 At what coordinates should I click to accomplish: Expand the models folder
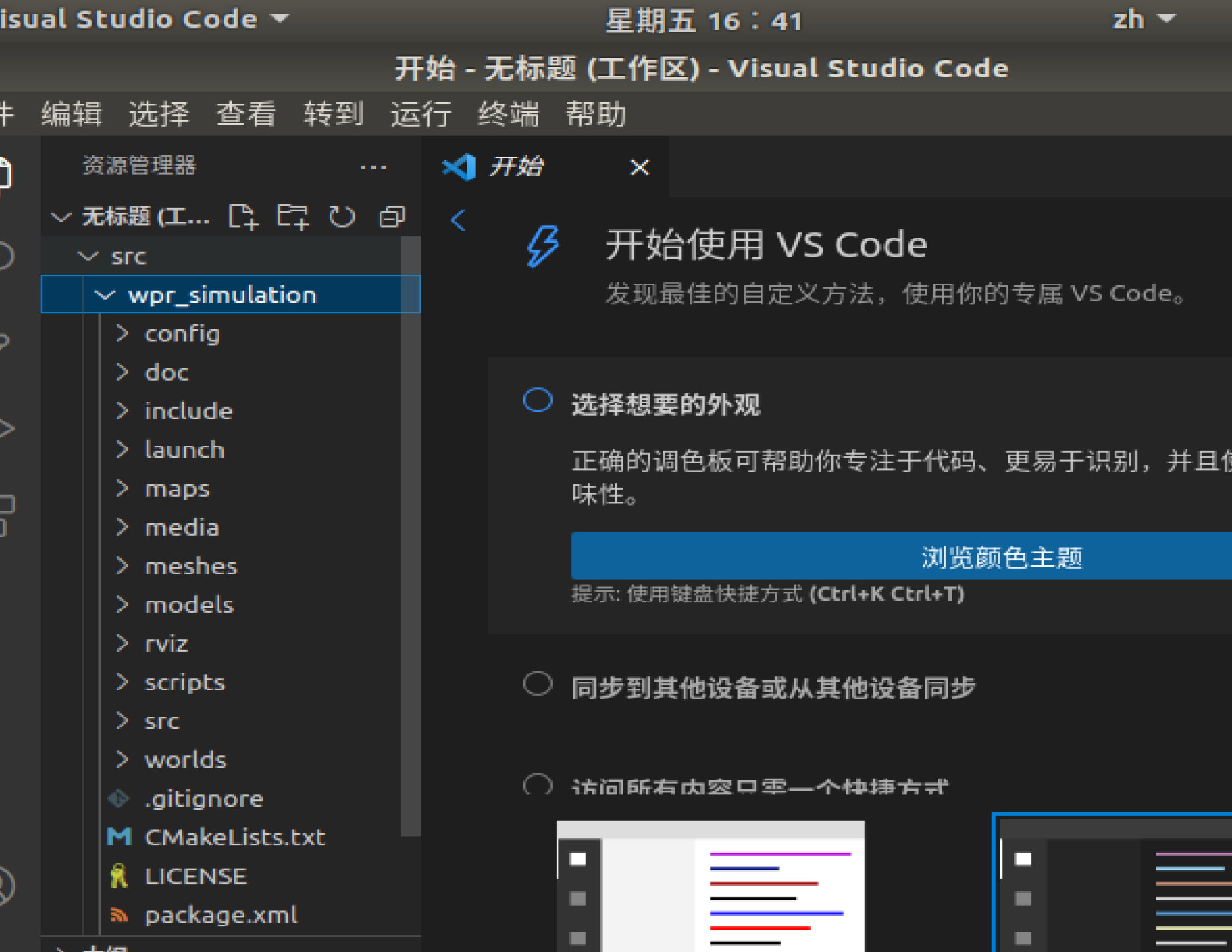(x=122, y=605)
